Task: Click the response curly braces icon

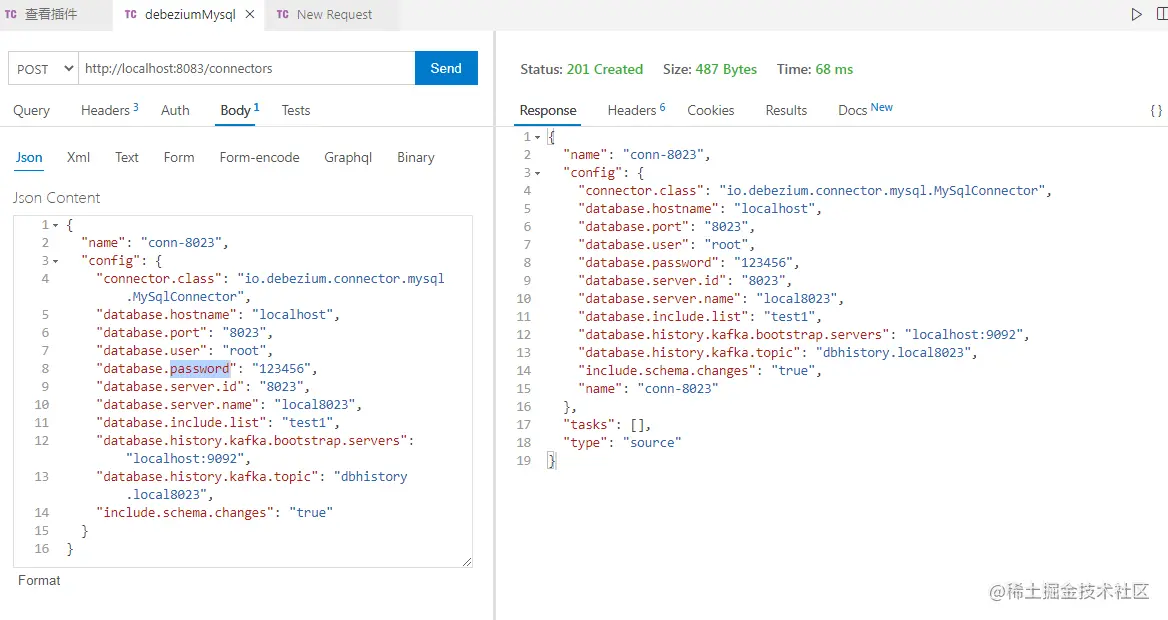Action: (1156, 111)
